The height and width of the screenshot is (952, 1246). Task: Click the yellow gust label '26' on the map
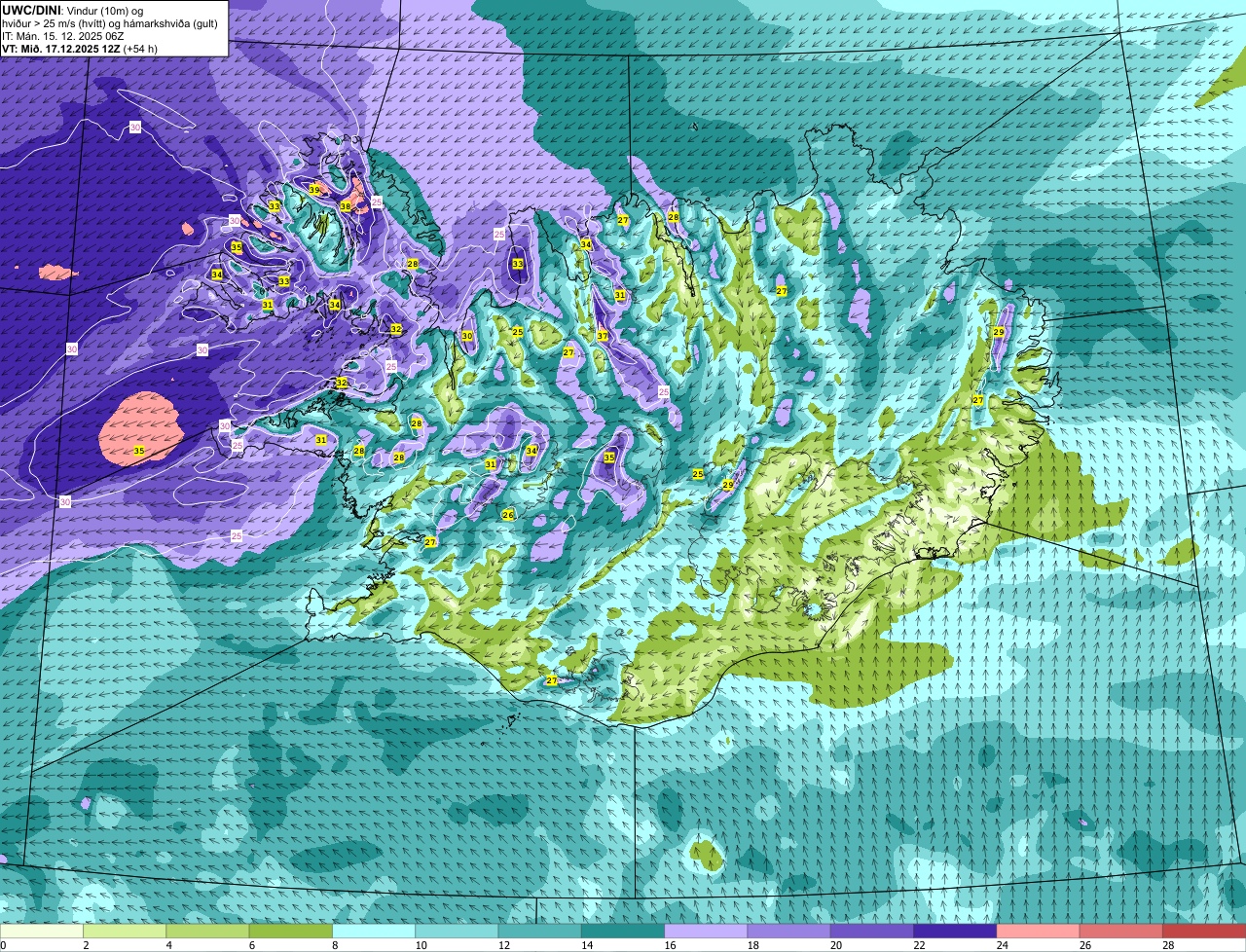[507, 515]
